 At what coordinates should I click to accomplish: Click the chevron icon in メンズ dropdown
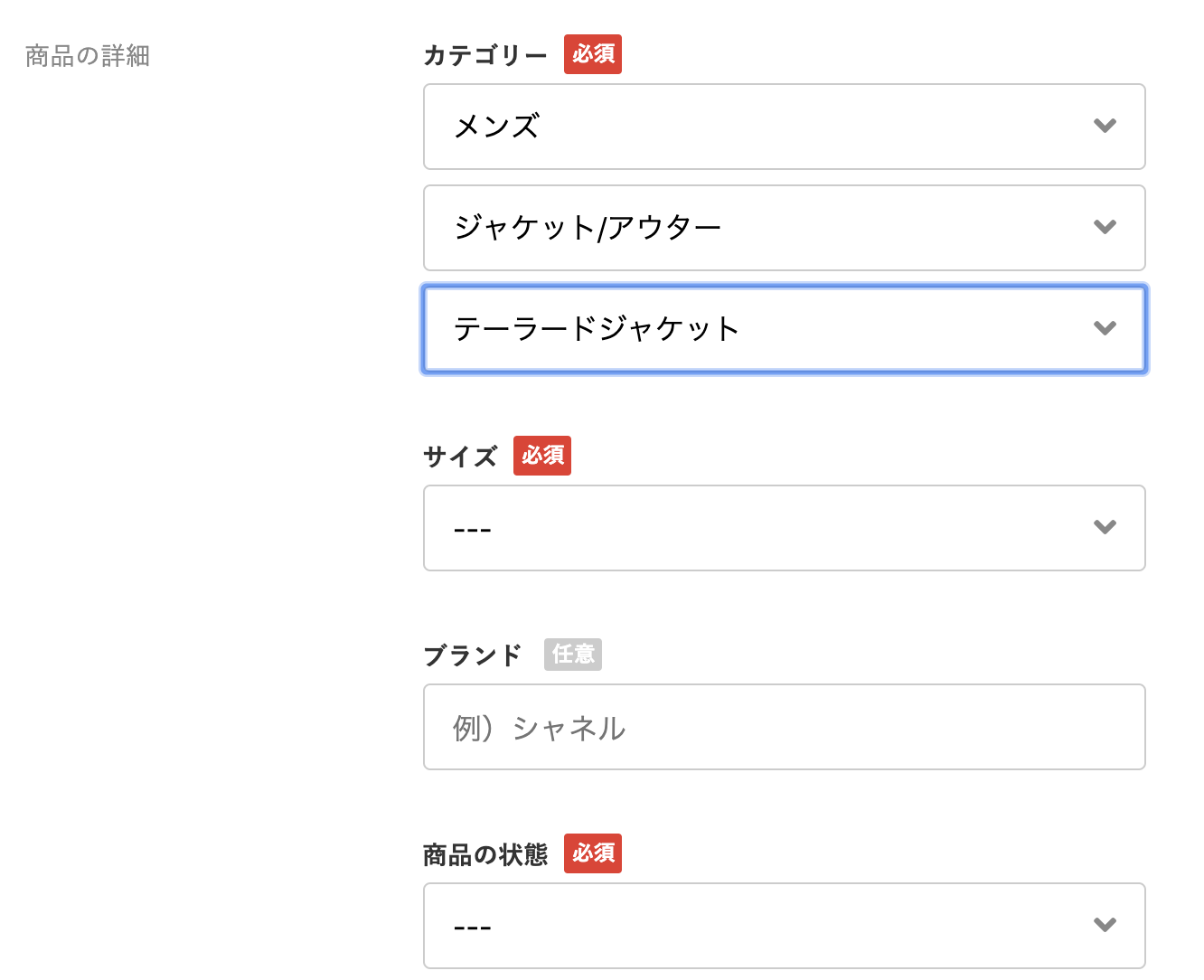(1105, 126)
